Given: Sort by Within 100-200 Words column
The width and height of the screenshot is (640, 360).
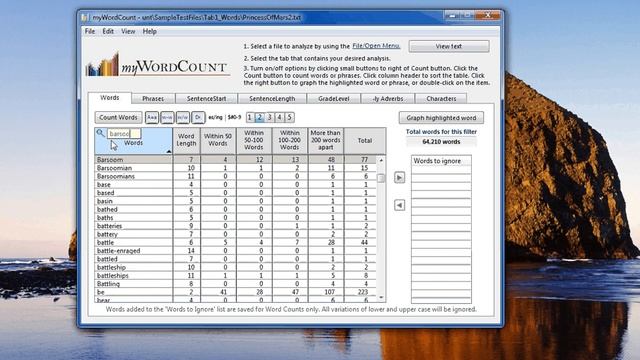Looking at the screenshot, I should 290,140.
